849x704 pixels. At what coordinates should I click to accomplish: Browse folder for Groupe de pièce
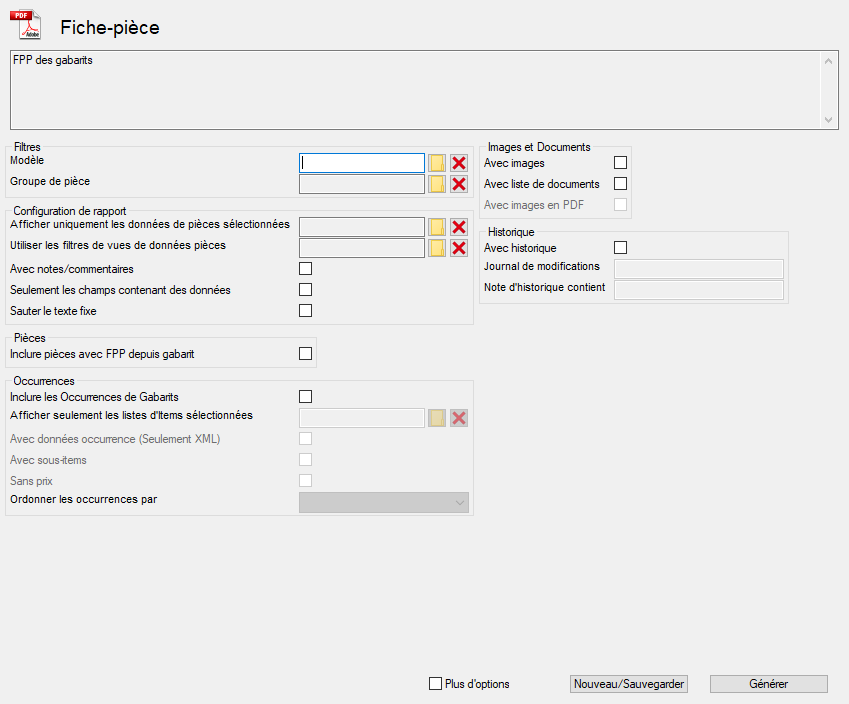point(437,184)
